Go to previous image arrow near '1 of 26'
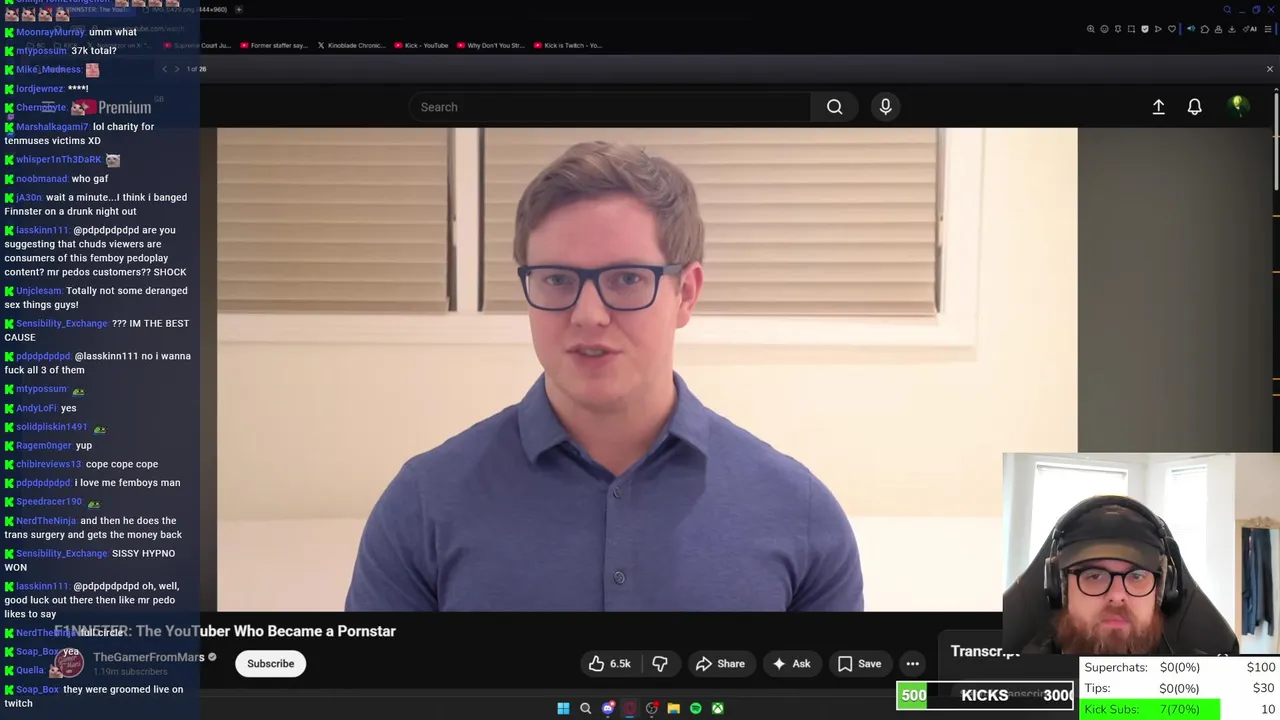This screenshot has width=1280, height=720. tap(165, 69)
